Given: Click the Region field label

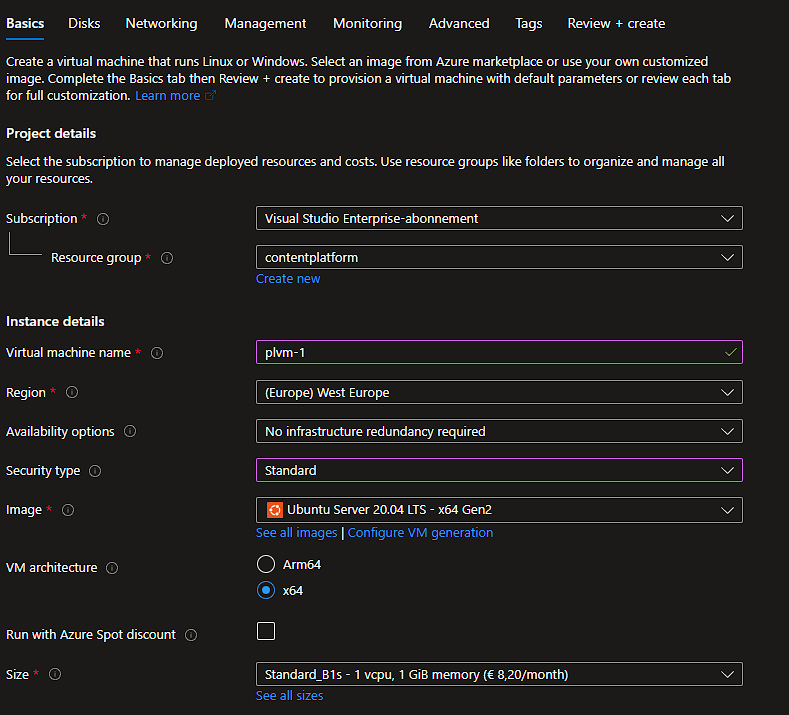Looking at the screenshot, I should click(x=26, y=392).
